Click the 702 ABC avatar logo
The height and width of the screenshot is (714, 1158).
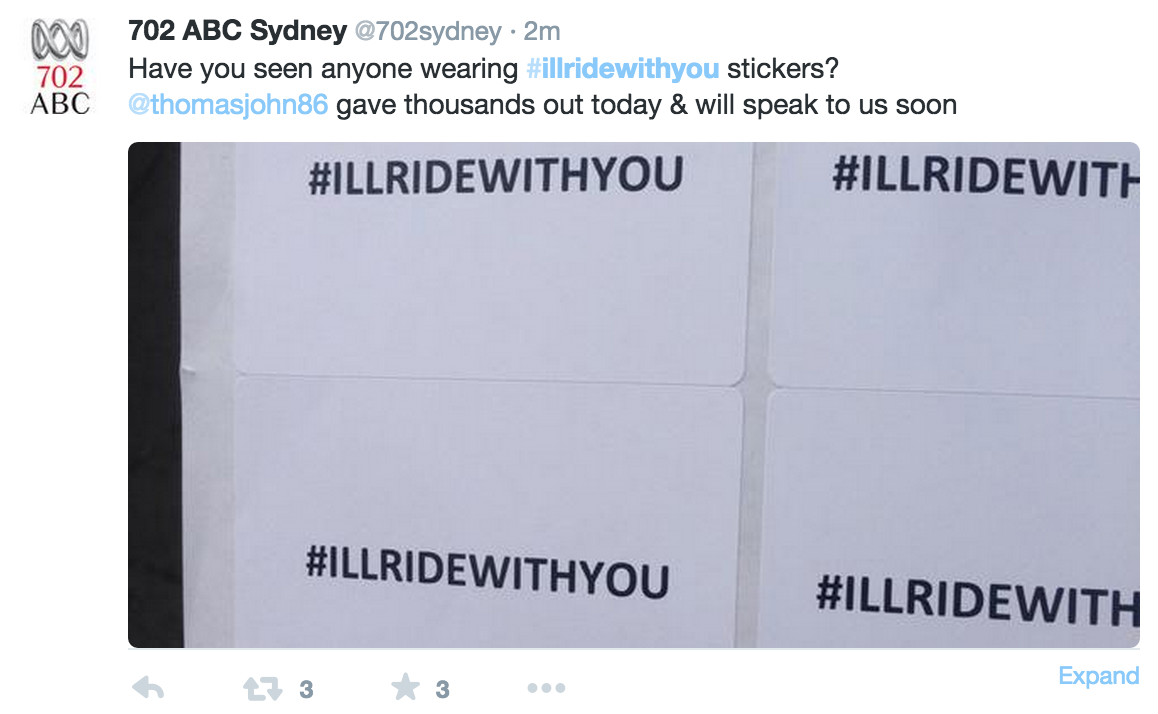[60, 67]
